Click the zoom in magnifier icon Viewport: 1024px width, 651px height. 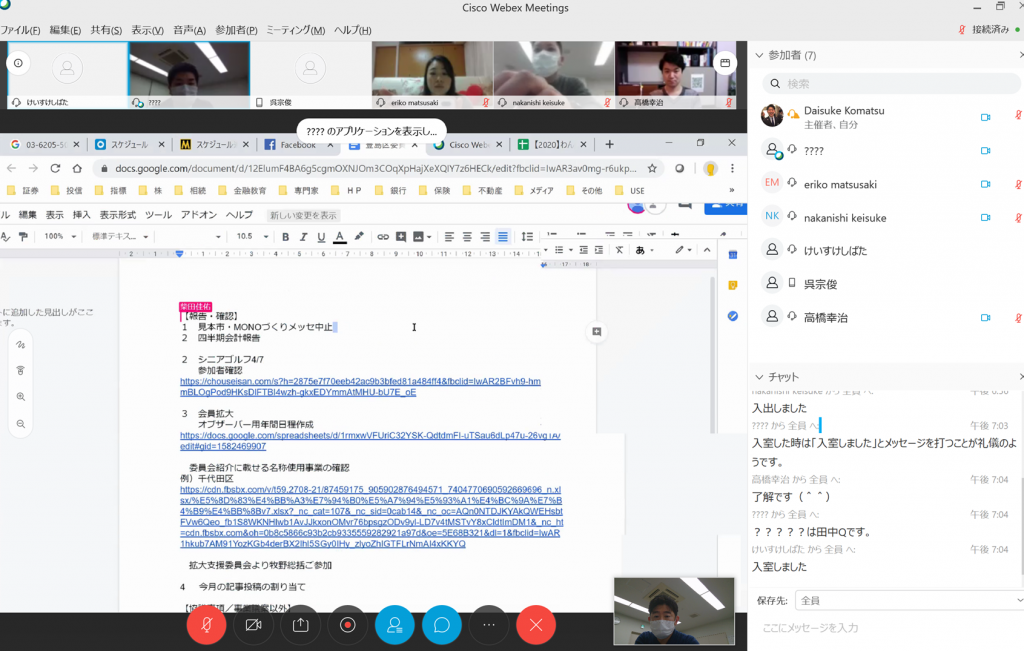[20, 397]
